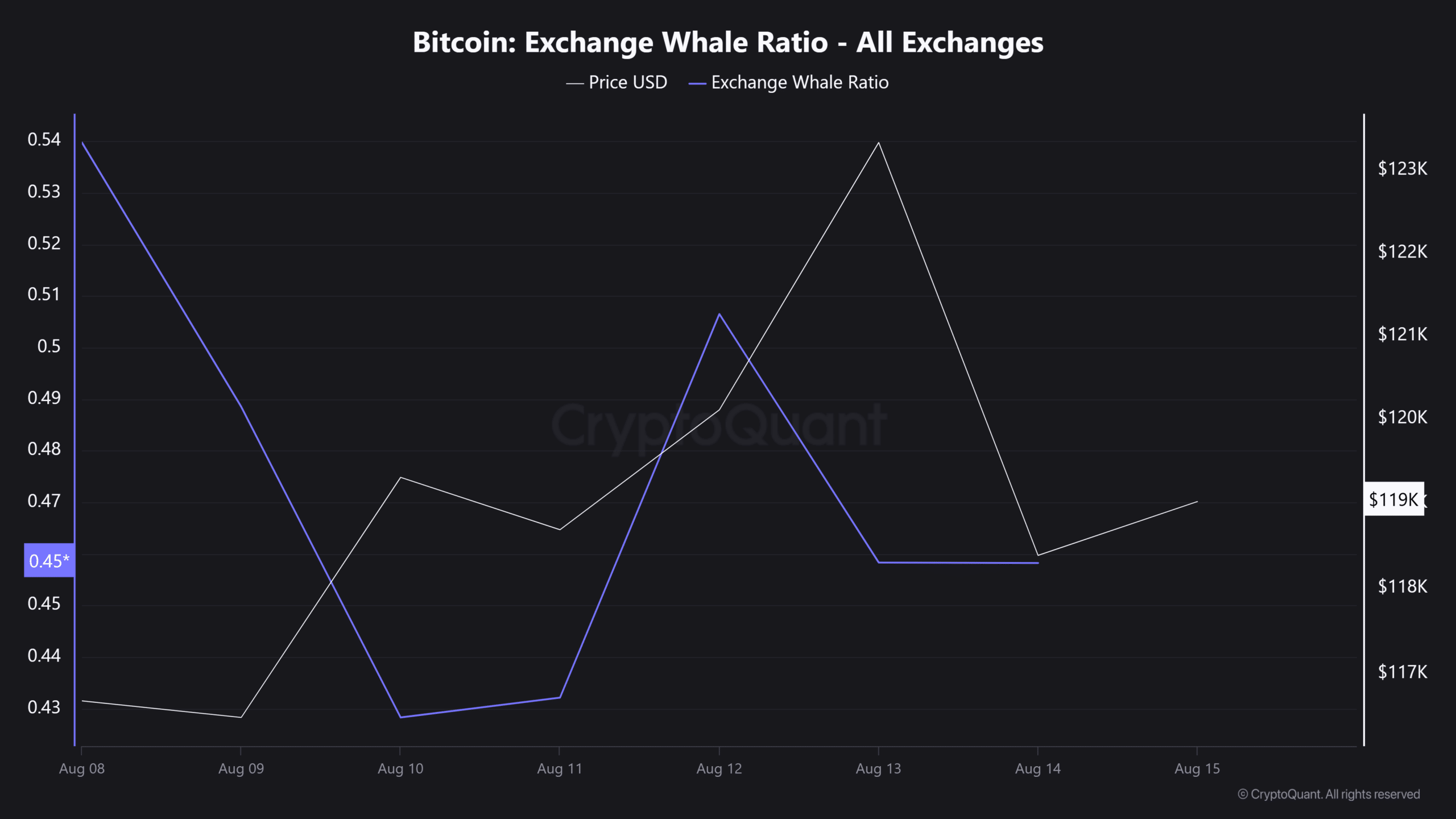Click the purple 0.45* current value badge
The height and width of the screenshot is (819, 1456).
coord(49,561)
